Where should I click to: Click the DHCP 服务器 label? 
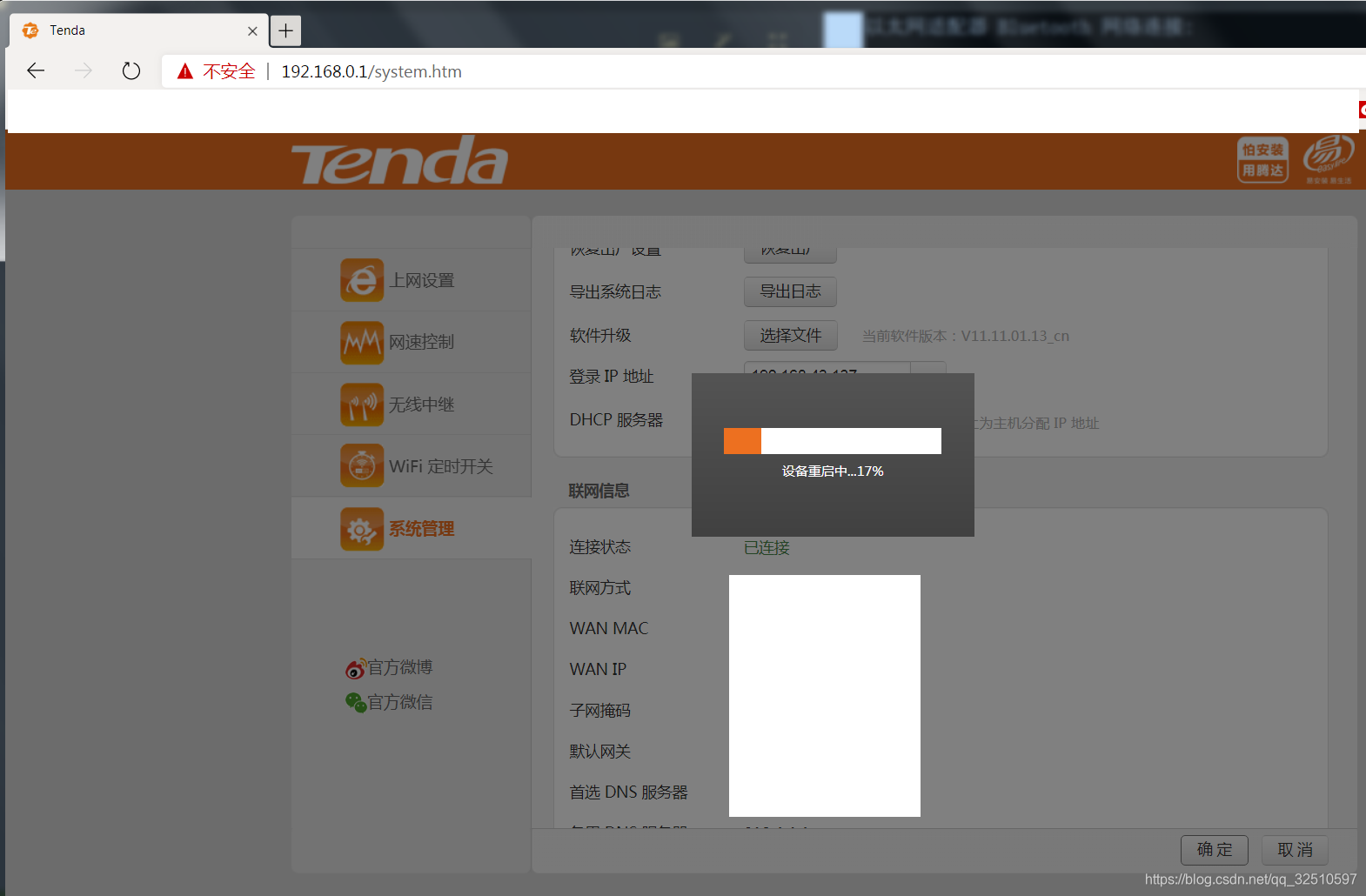(x=616, y=420)
